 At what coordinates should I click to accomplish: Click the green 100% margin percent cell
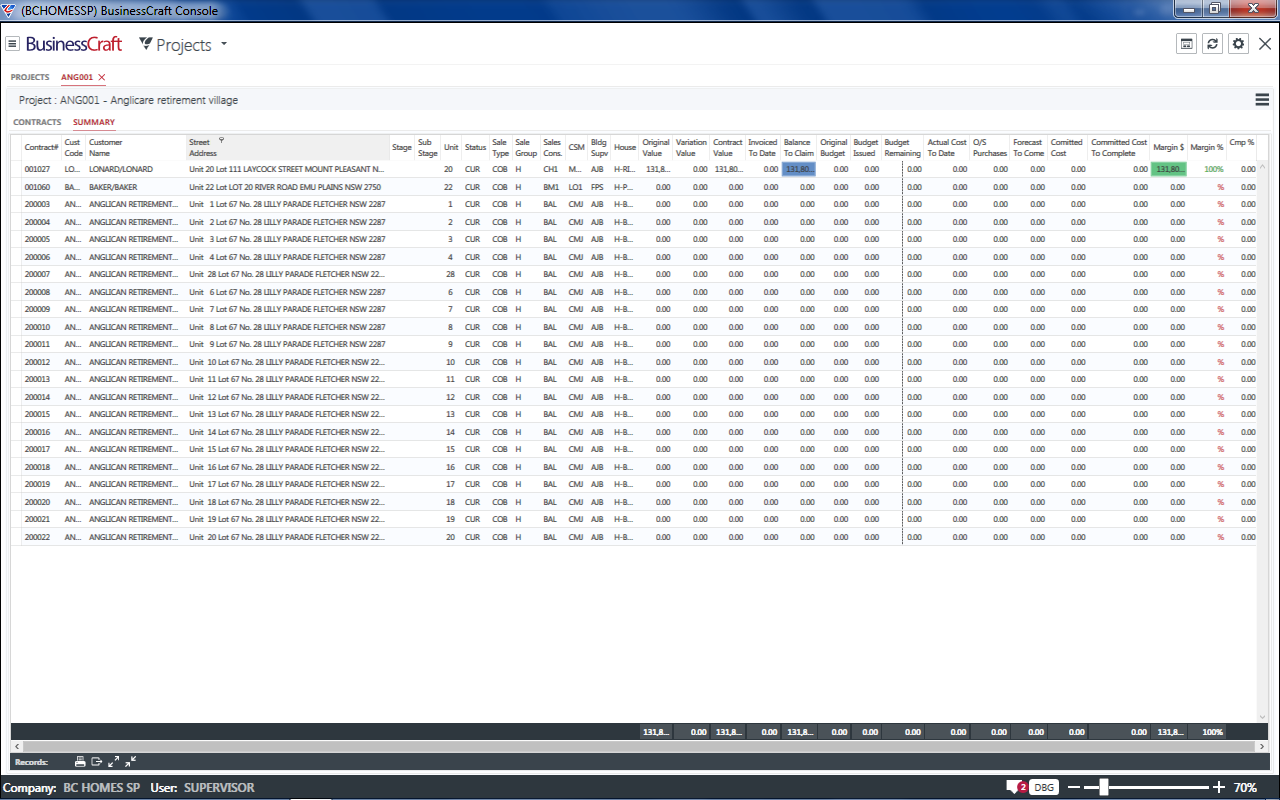pyautogui.click(x=1207, y=169)
